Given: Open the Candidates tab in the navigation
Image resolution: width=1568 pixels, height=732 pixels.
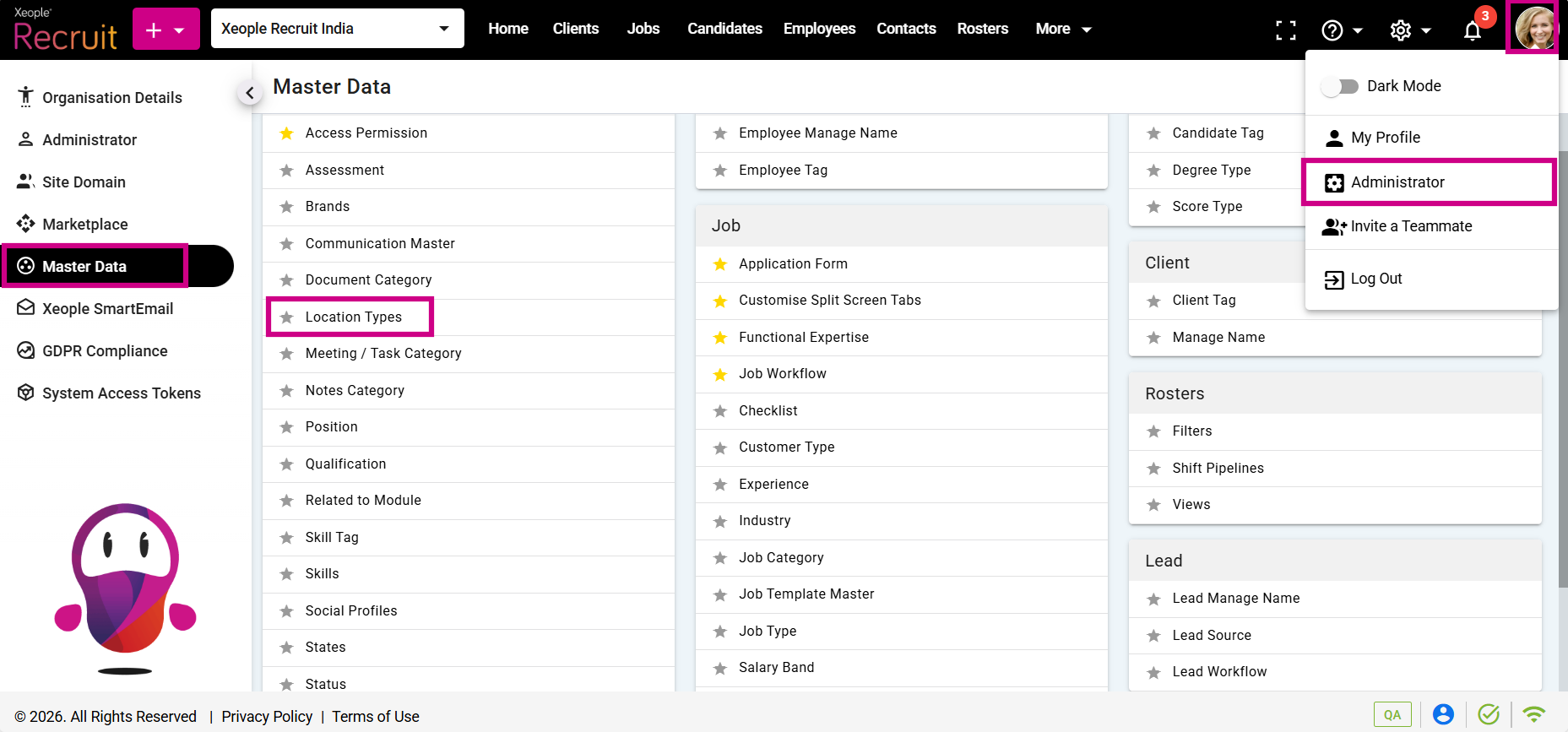Looking at the screenshot, I should 724,29.
